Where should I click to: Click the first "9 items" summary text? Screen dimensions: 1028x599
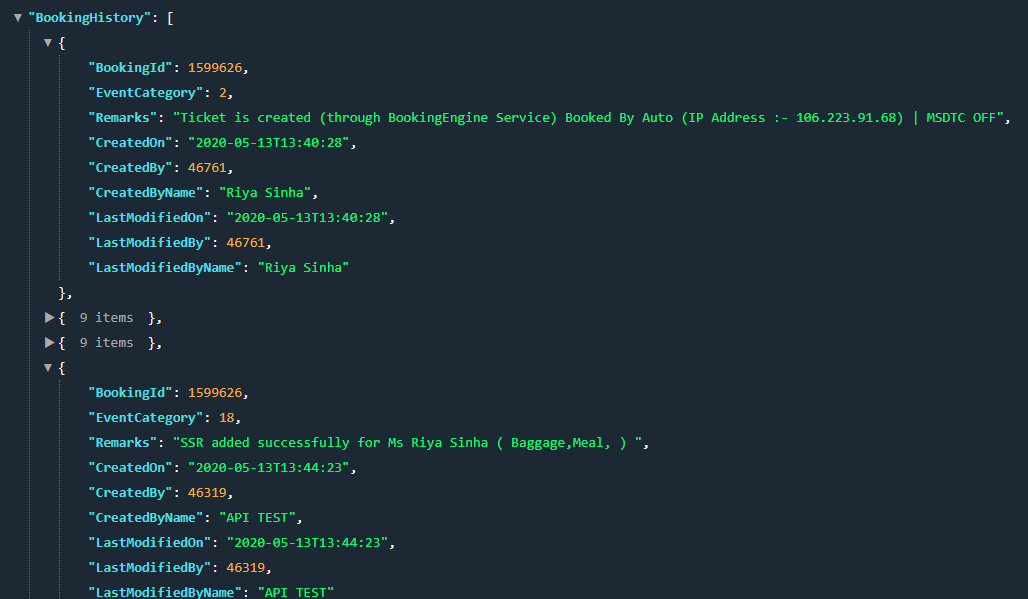(x=106, y=318)
